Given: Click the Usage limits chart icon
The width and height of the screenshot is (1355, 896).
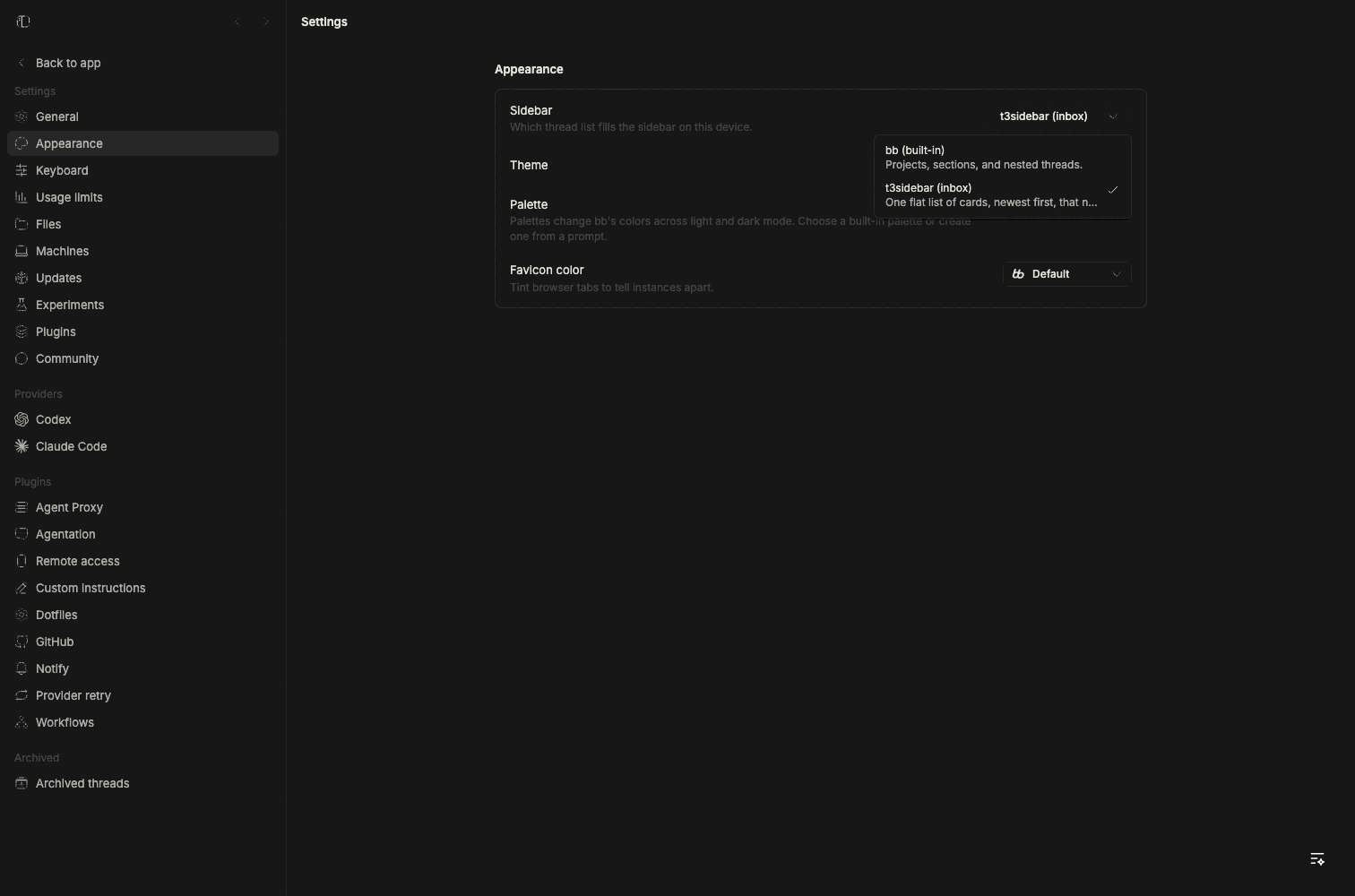Looking at the screenshot, I should 22,197.
